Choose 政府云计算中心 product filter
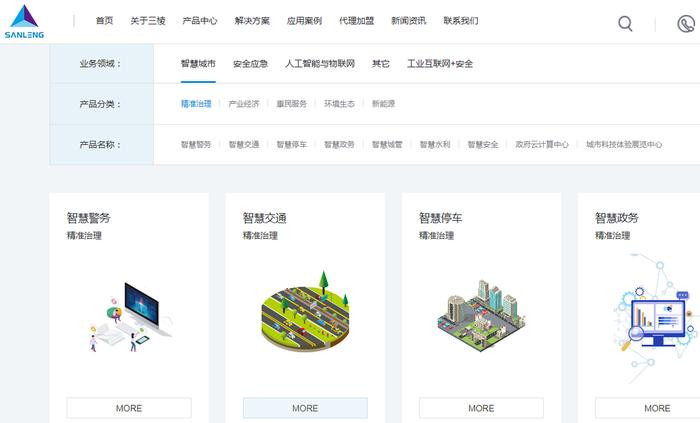This screenshot has width=700, height=423. point(542,144)
